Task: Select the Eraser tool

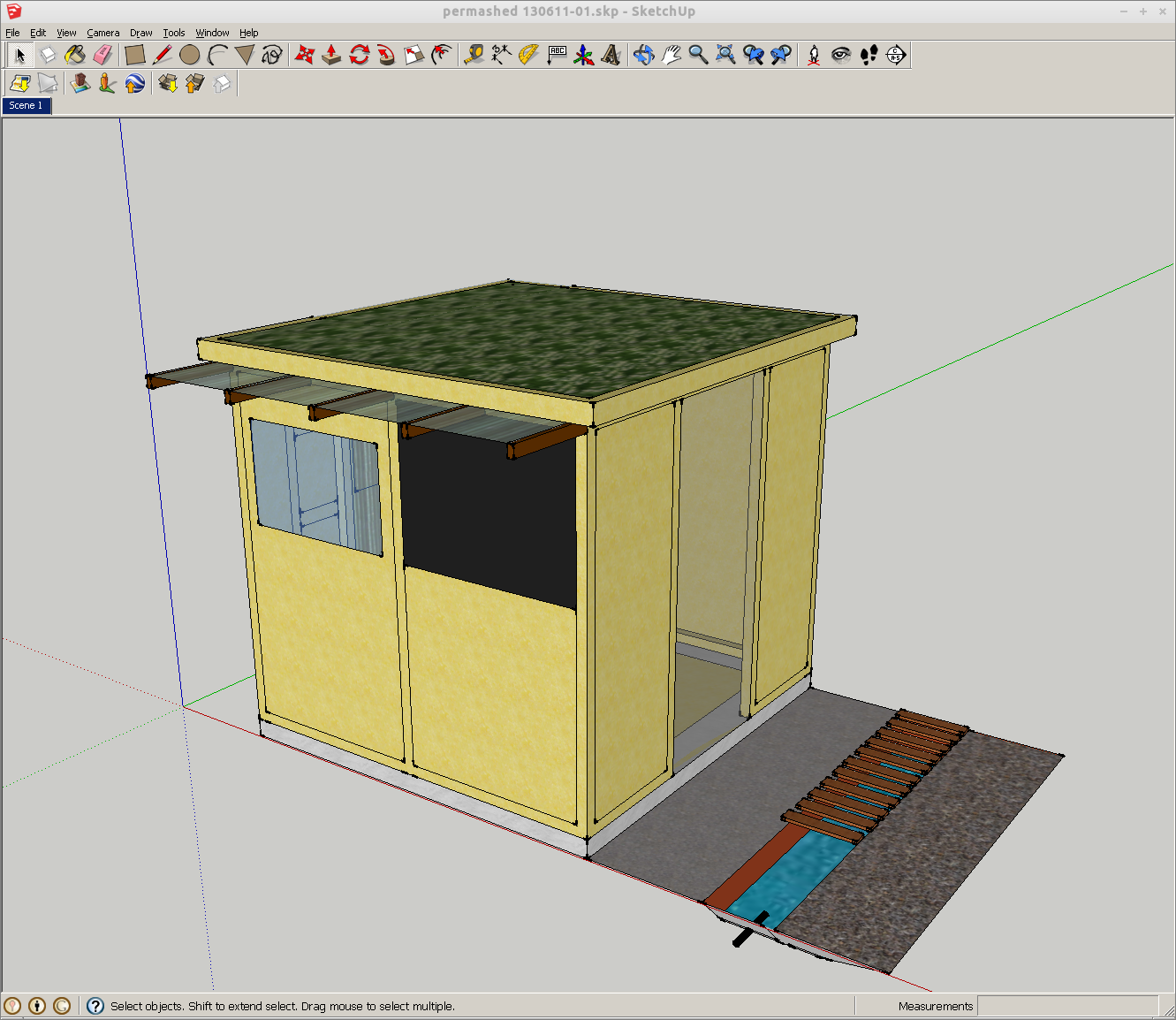Action: (x=103, y=54)
